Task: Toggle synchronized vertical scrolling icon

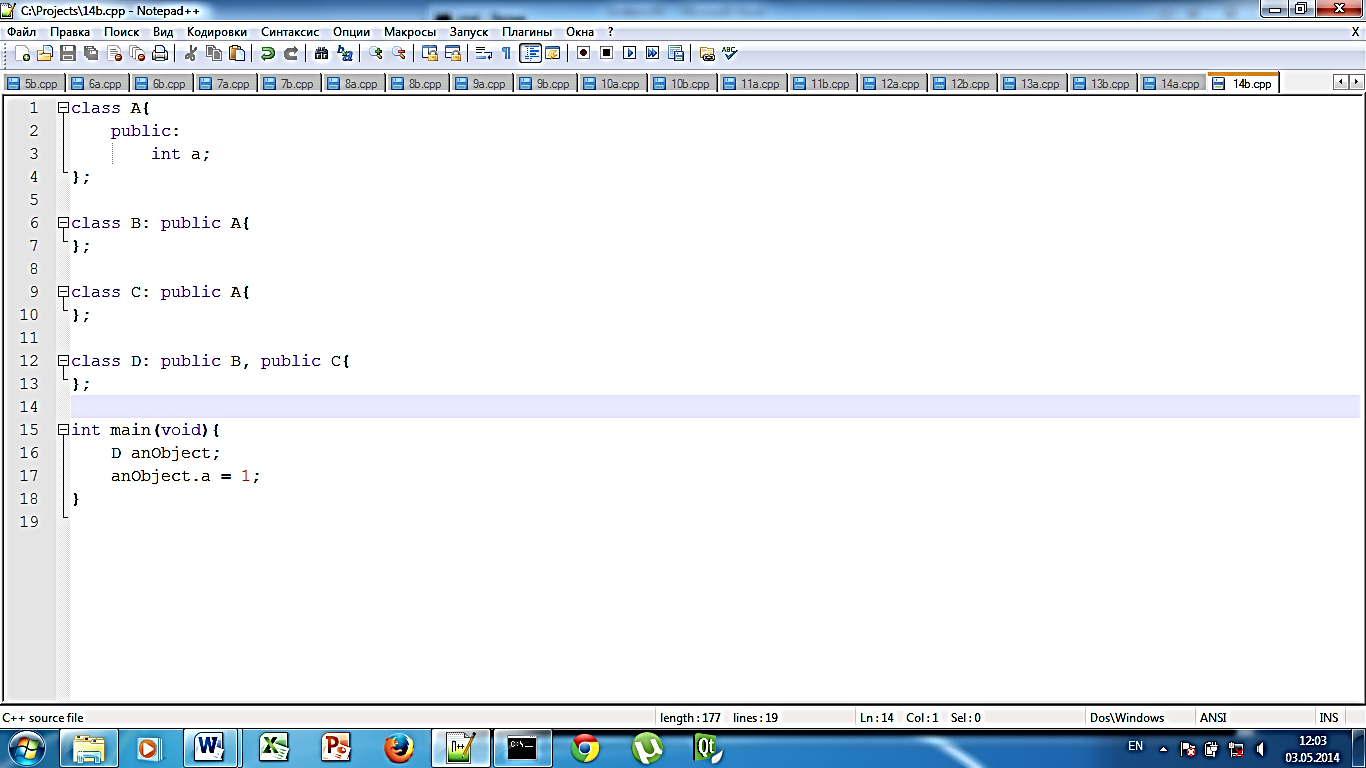Action: (429, 53)
